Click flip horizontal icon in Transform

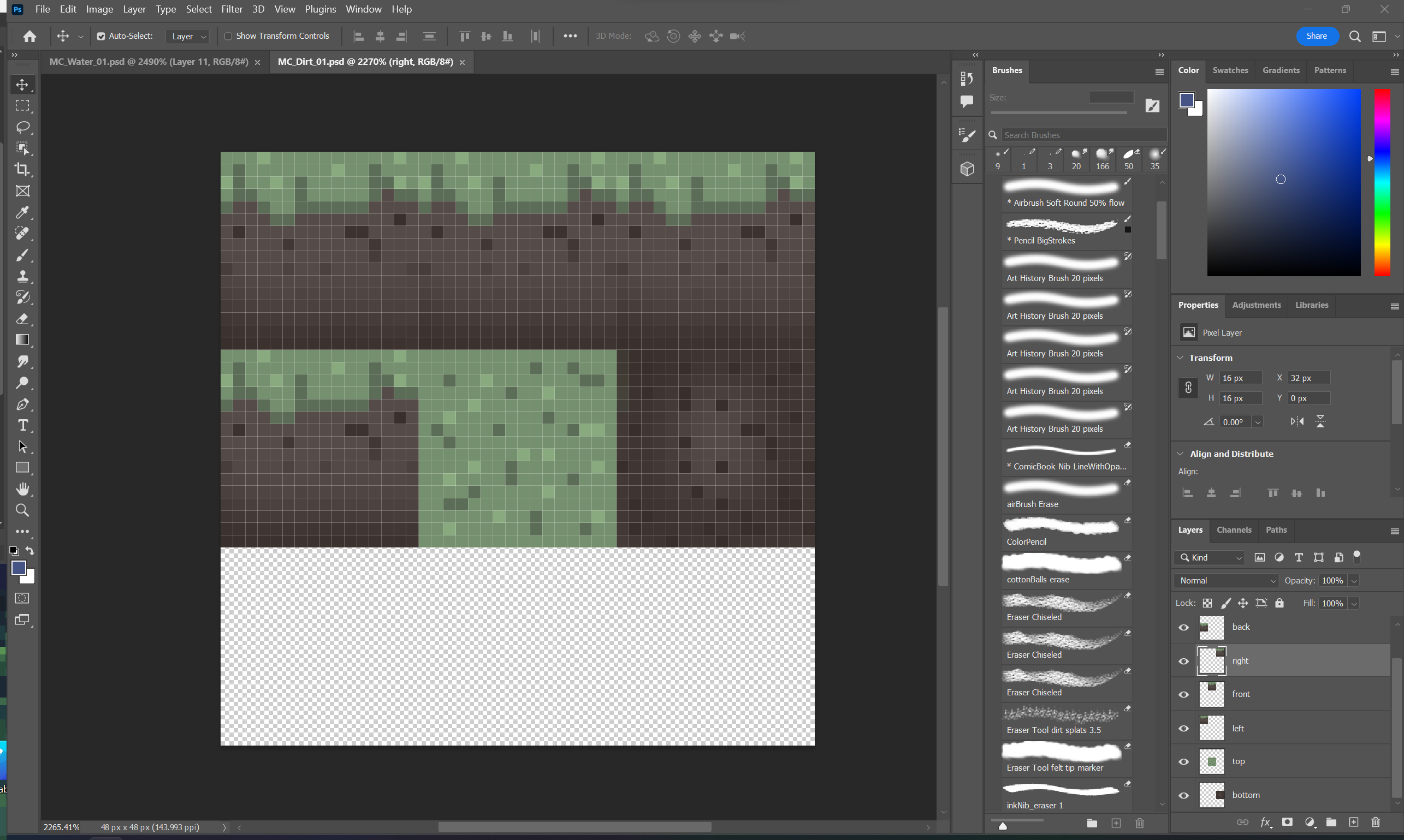1297,421
